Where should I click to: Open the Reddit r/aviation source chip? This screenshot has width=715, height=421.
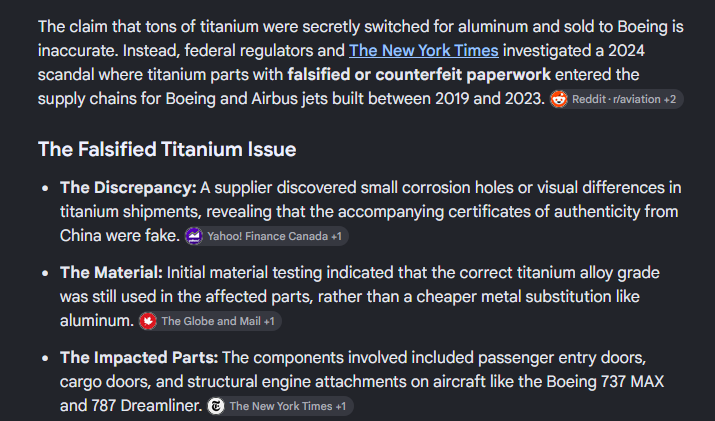pyautogui.click(x=616, y=99)
